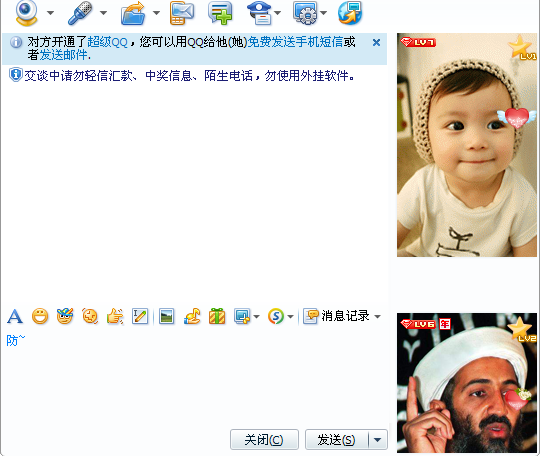Click the baby avatar picture
Image resolution: width=540 pixels, height=456 pixels.
pos(467,145)
